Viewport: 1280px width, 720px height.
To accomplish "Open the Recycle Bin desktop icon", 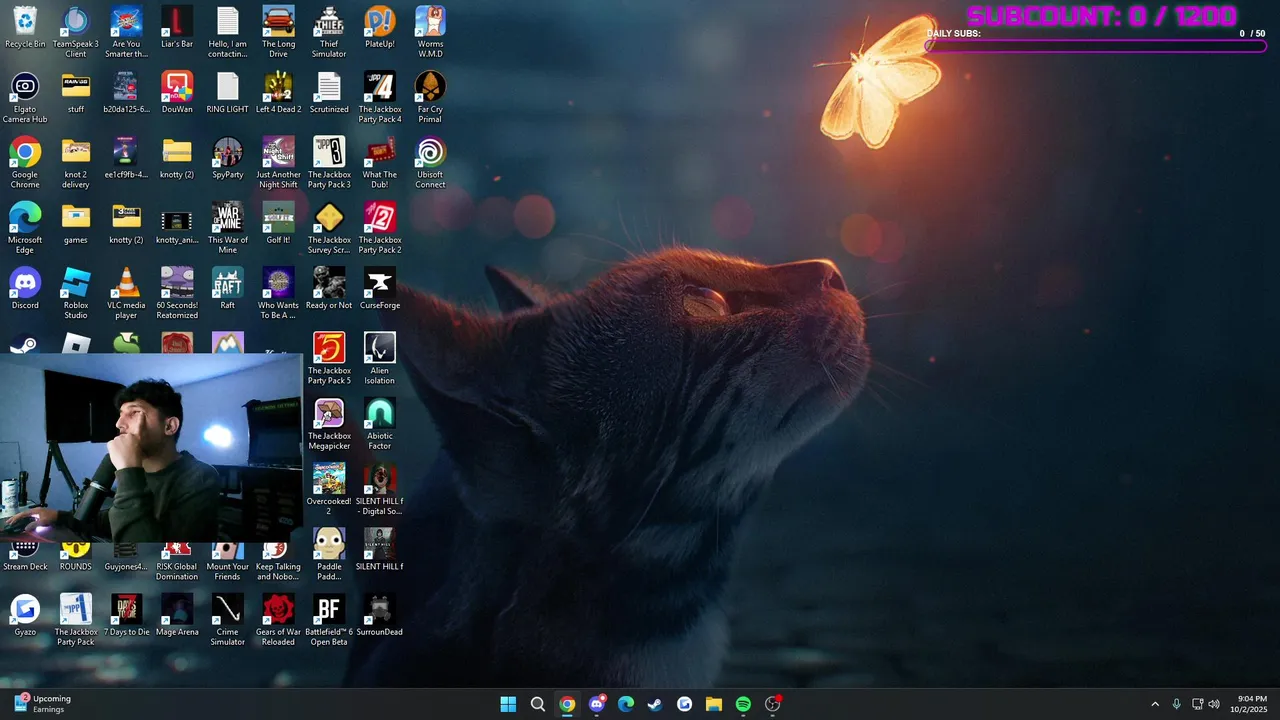I will (x=25, y=28).
